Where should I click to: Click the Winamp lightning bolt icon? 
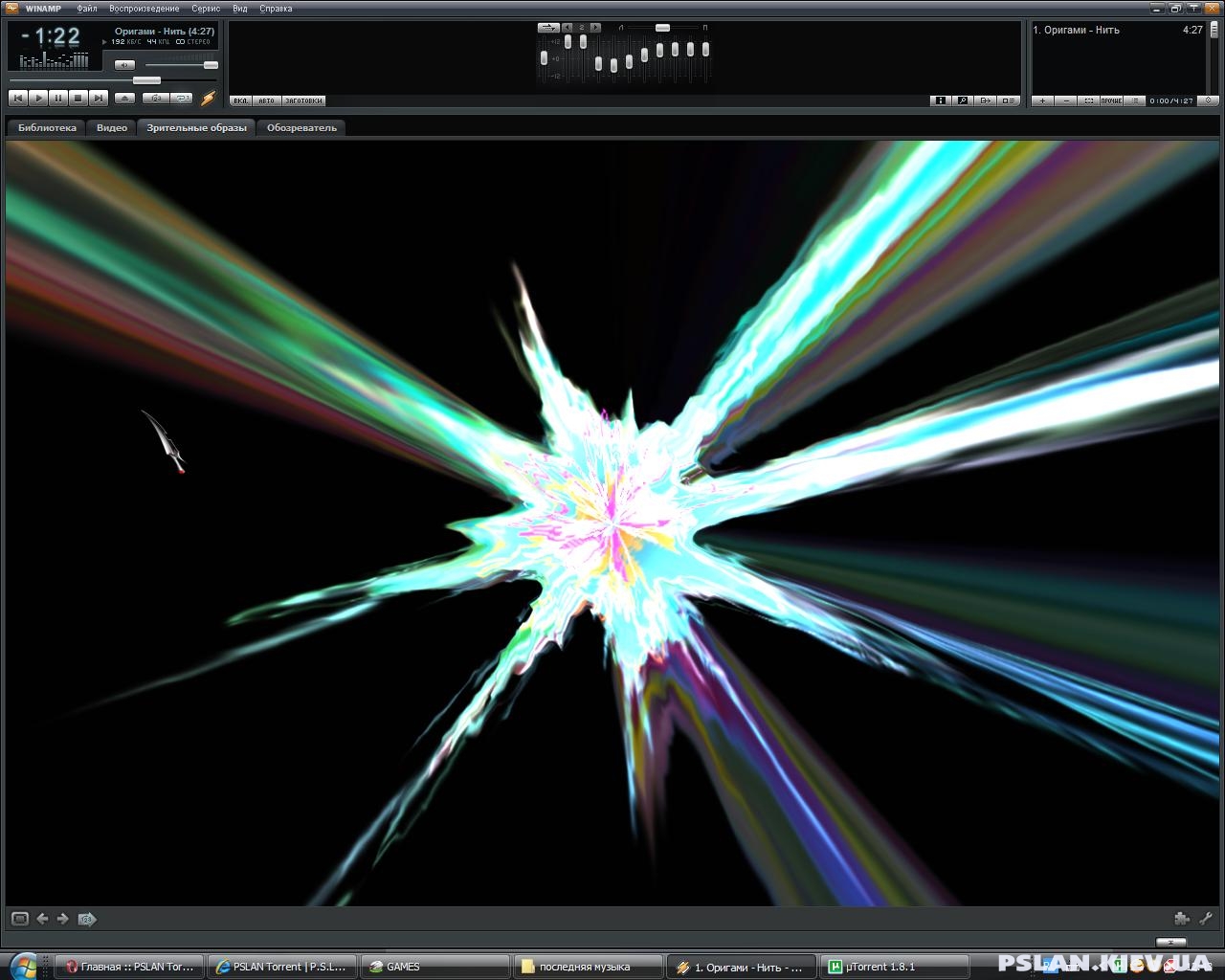(208, 98)
